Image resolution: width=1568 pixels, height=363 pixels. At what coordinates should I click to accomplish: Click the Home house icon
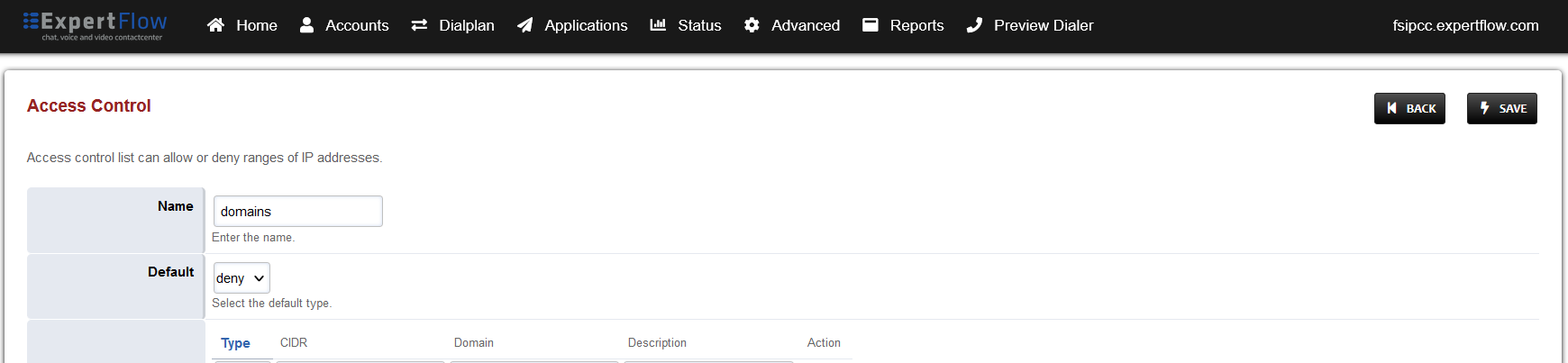[215, 25]
